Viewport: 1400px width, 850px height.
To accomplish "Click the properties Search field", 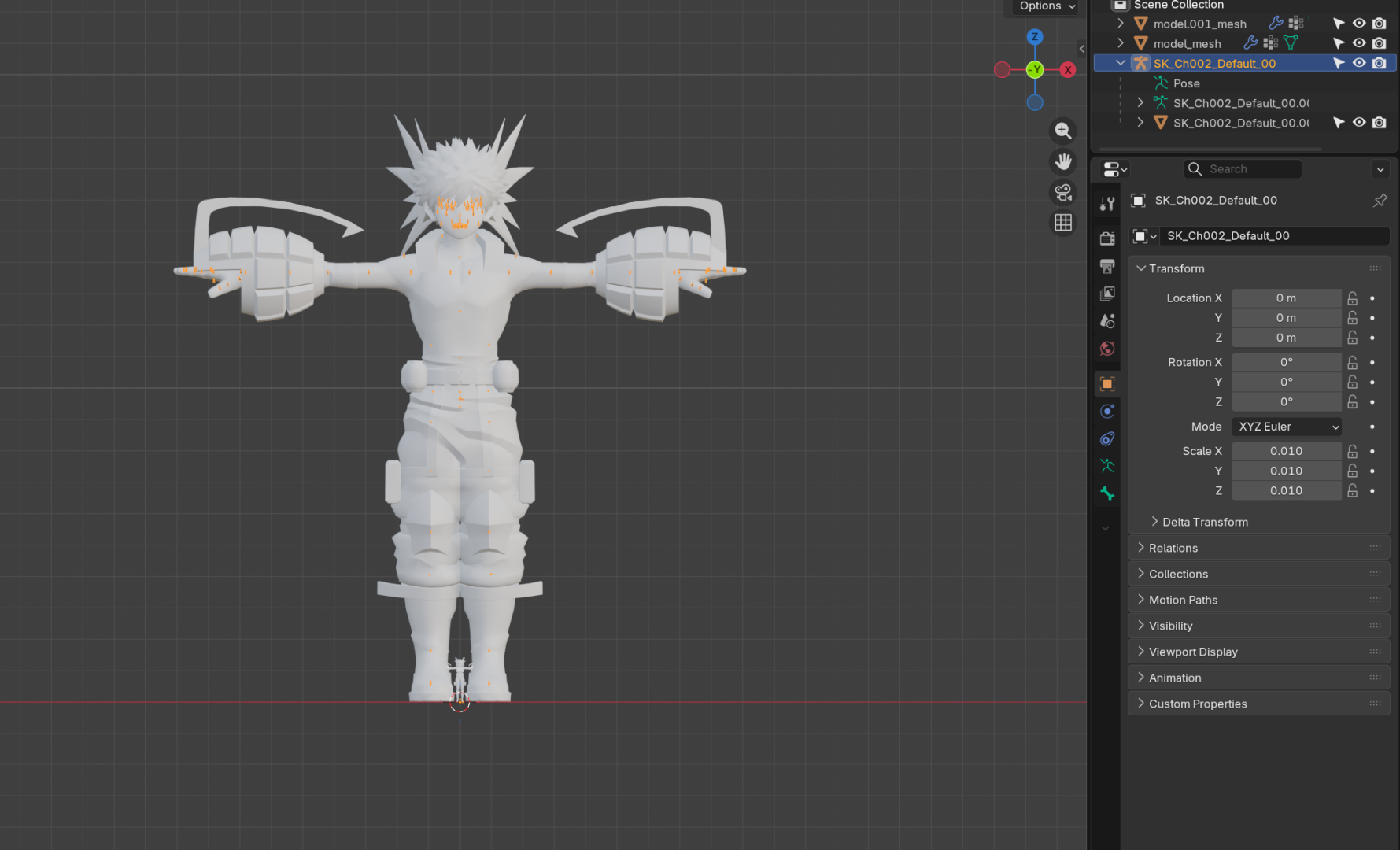I will click(1243, 169).
